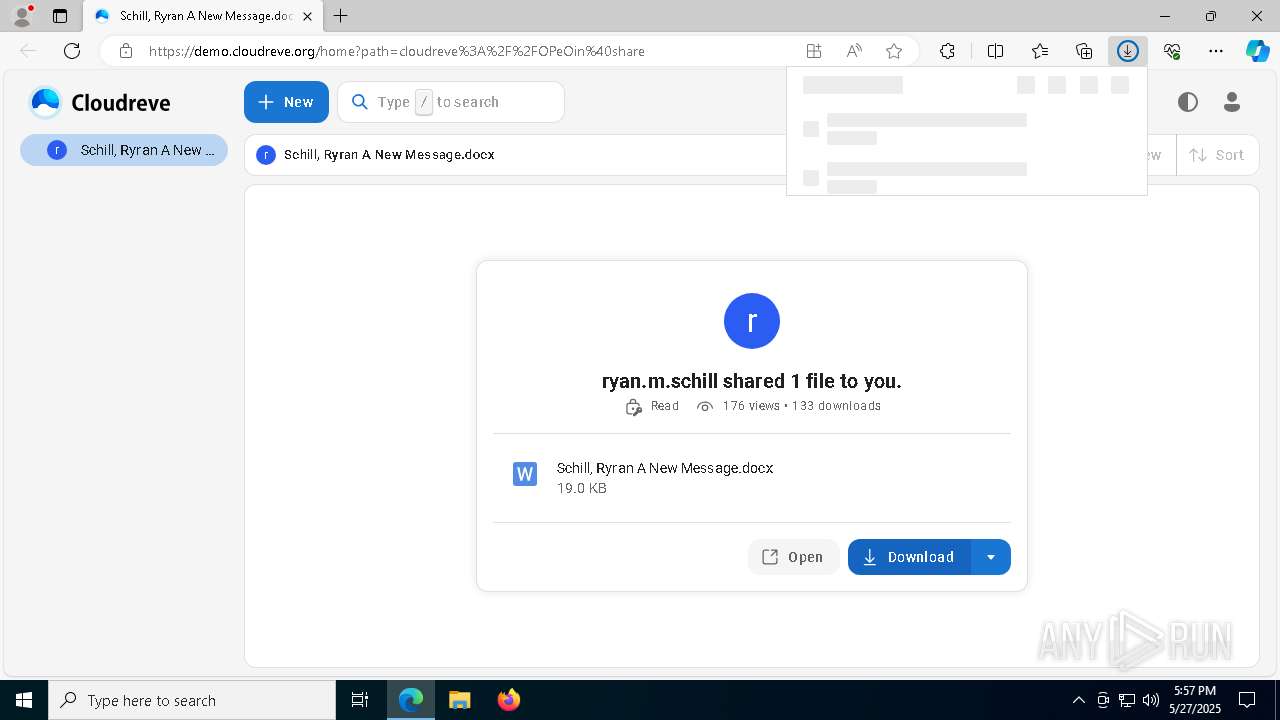The height and width of the screenshot is (720, 1280).
Task: Click the blue New button
Action: (x=286, y=102)
